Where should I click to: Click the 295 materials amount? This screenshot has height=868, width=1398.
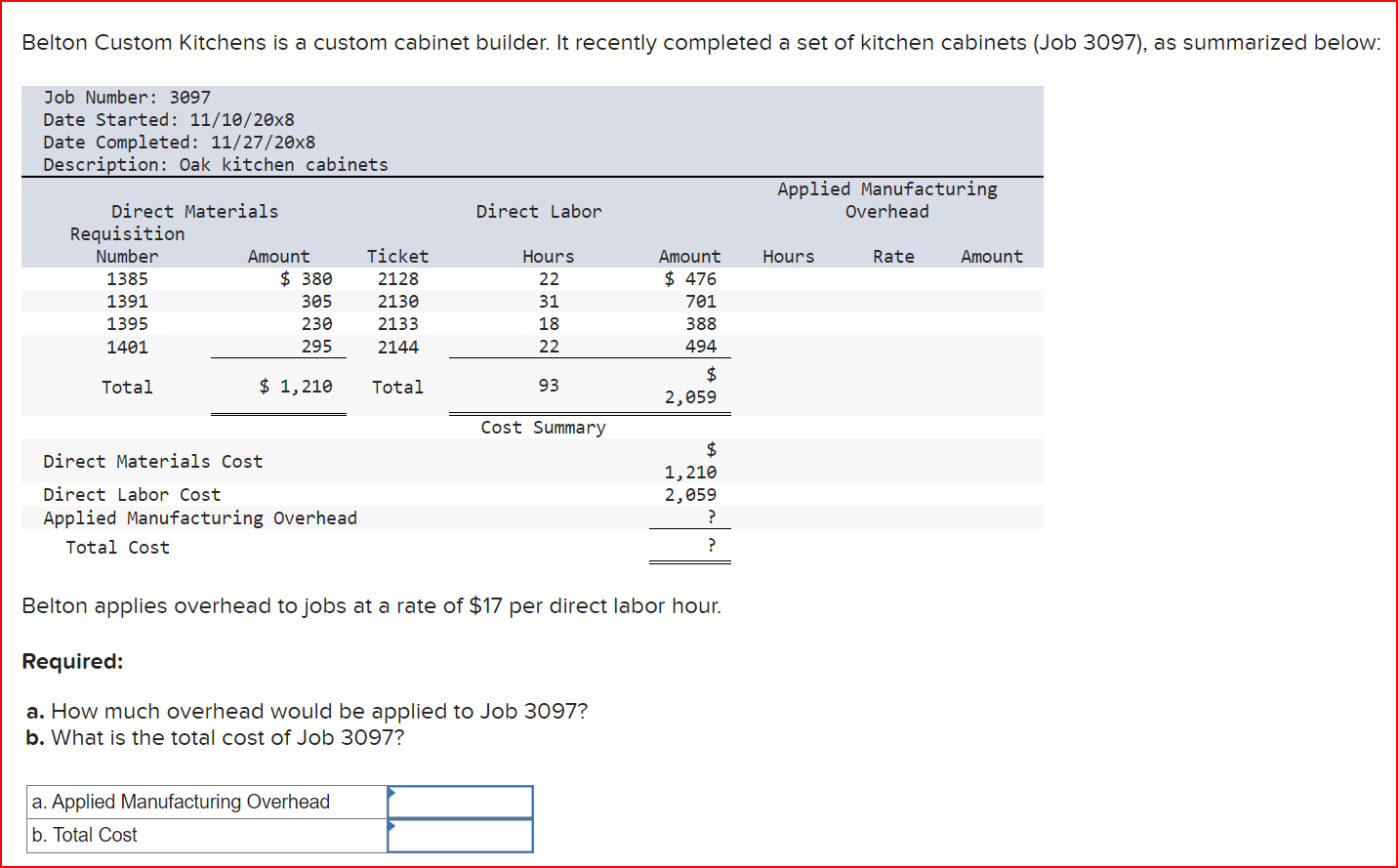pyautogui.click(x=316, y=347)
